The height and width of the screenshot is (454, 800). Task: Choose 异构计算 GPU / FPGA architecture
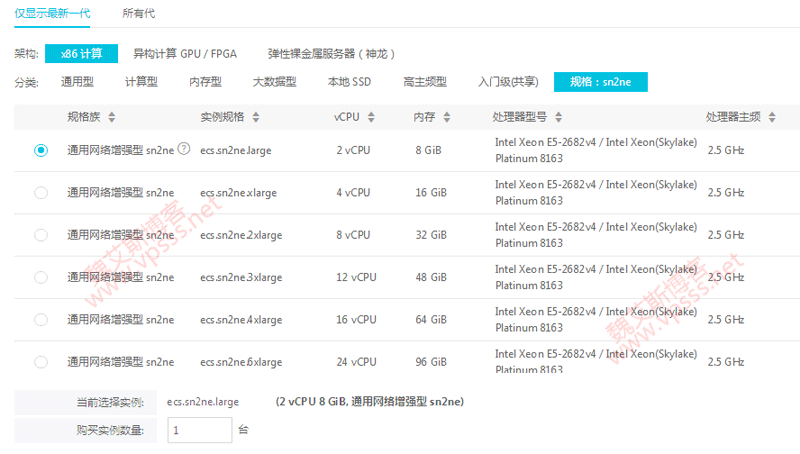pyautogui.click(x=185, y=54)
